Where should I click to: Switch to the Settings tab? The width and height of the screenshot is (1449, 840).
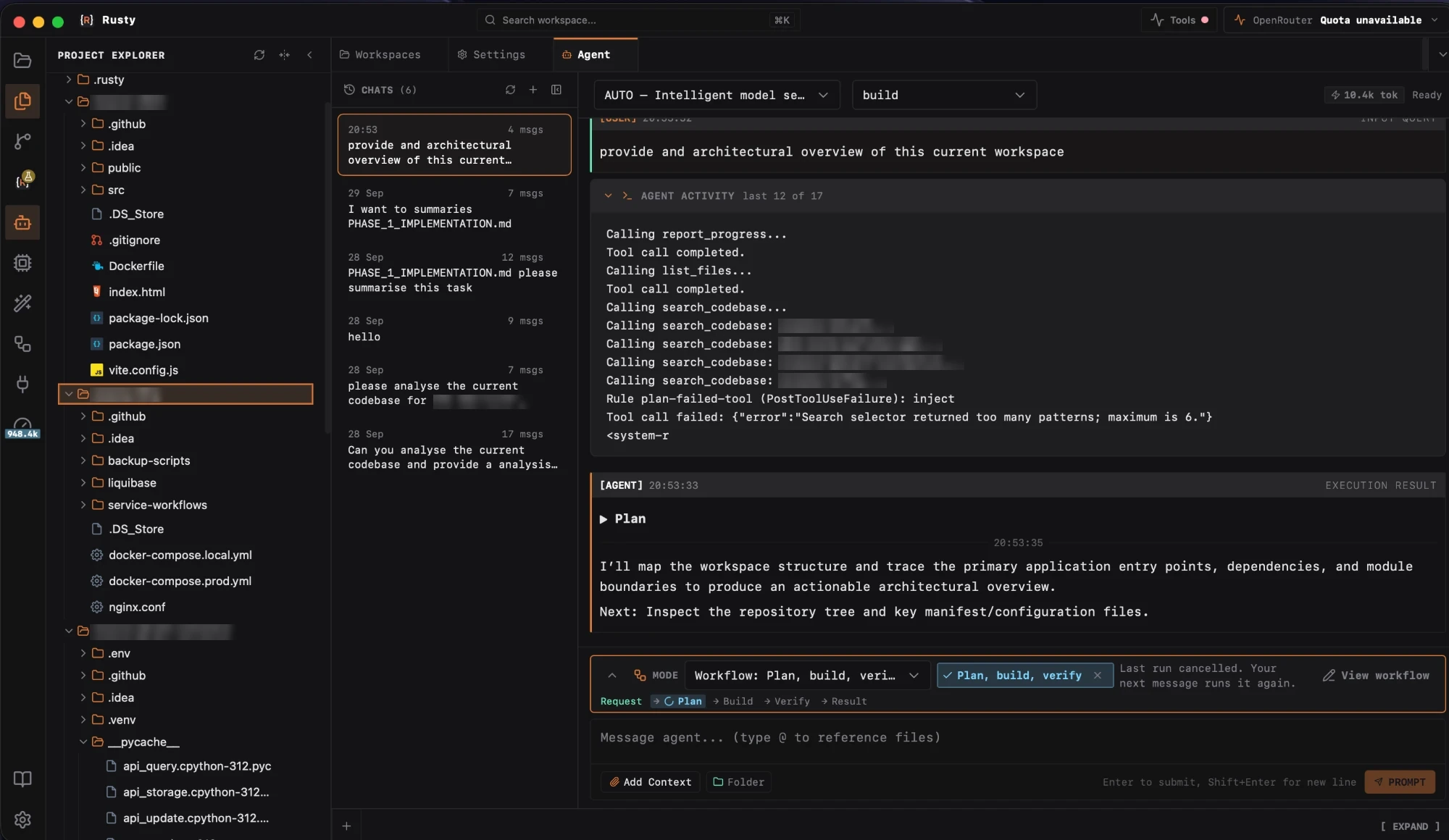[492, 55]
